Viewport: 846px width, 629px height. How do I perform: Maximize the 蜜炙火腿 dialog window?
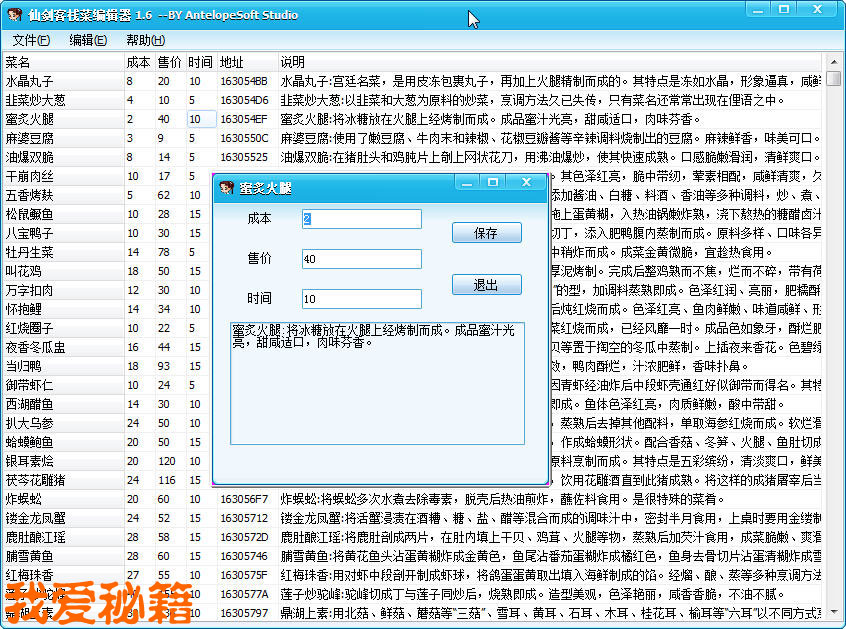pyautogui.click(x=492, y=182)
